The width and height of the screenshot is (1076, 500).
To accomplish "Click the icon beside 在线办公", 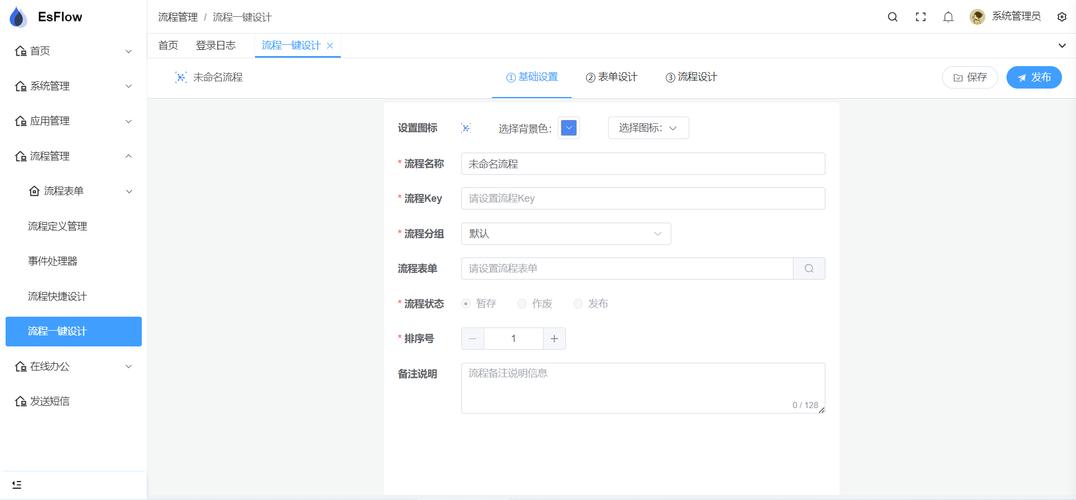I will 21,366.
